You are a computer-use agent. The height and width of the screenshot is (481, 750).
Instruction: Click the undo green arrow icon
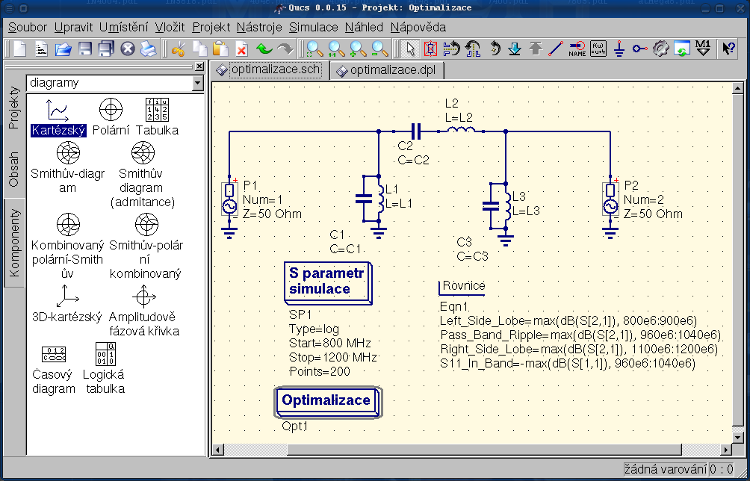pyautogui.click(x=263, y=48)
